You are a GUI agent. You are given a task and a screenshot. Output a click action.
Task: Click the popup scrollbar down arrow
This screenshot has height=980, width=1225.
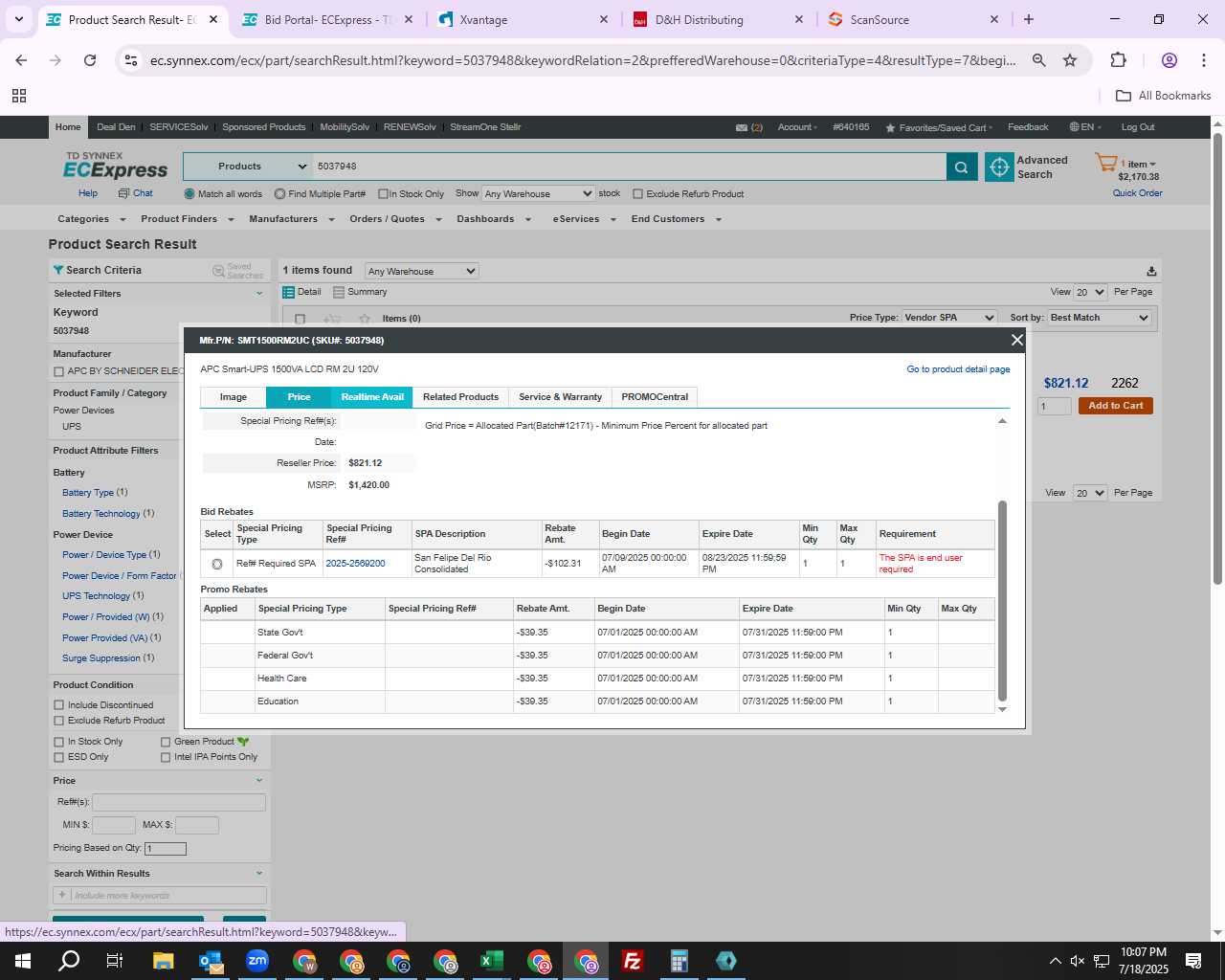(x=1002, y=709)
